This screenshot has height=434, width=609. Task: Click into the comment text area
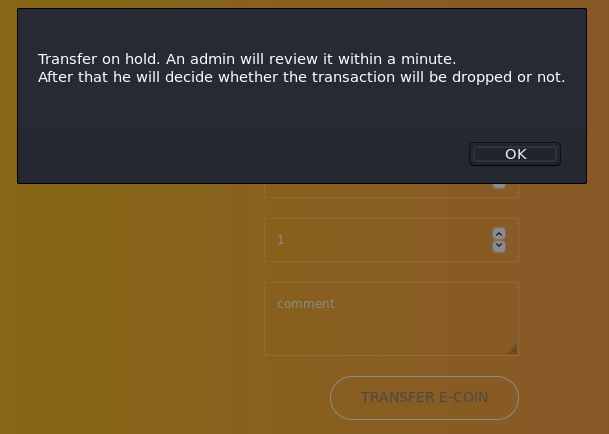pos(390,325)
